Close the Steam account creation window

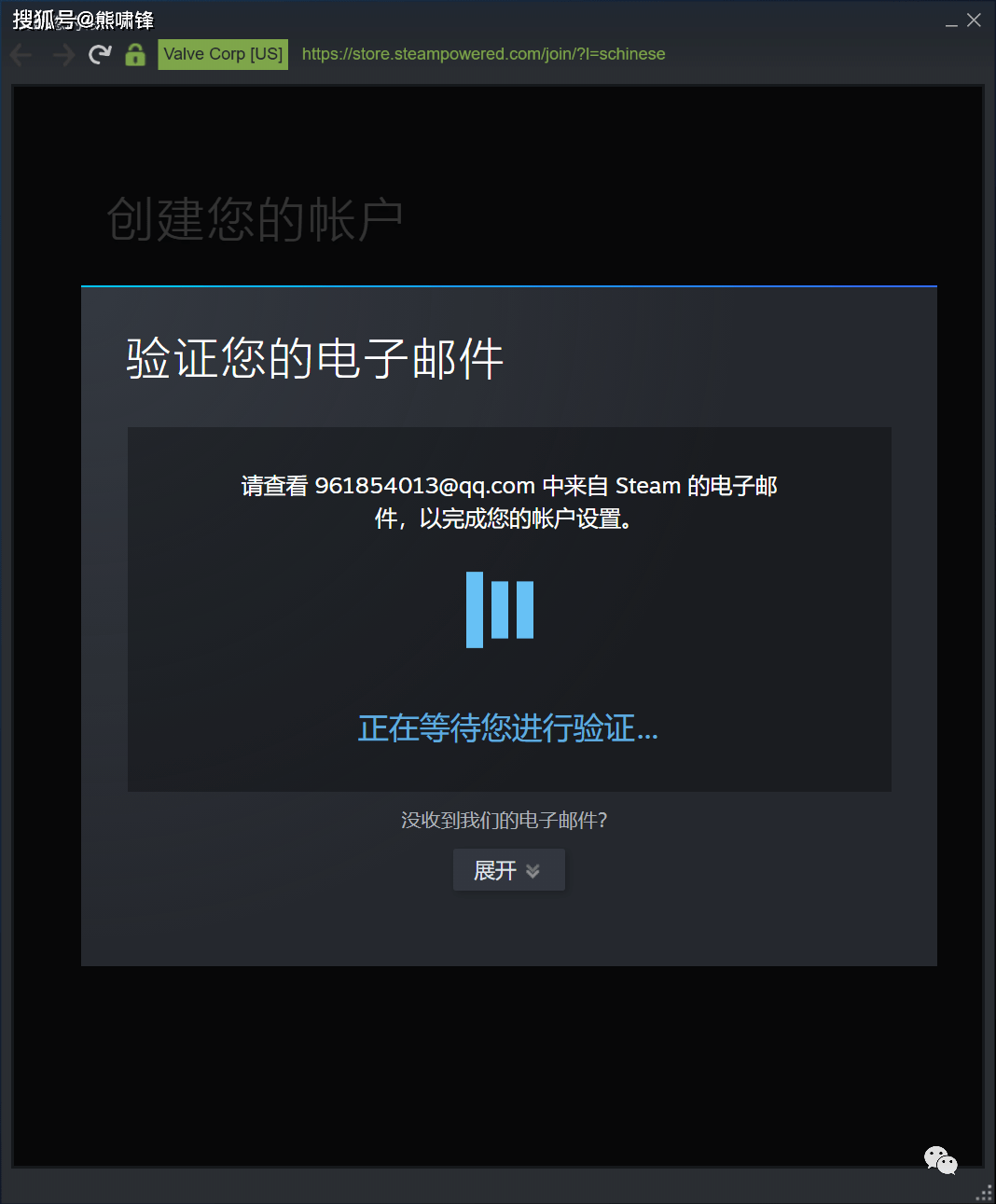[974, 21]
